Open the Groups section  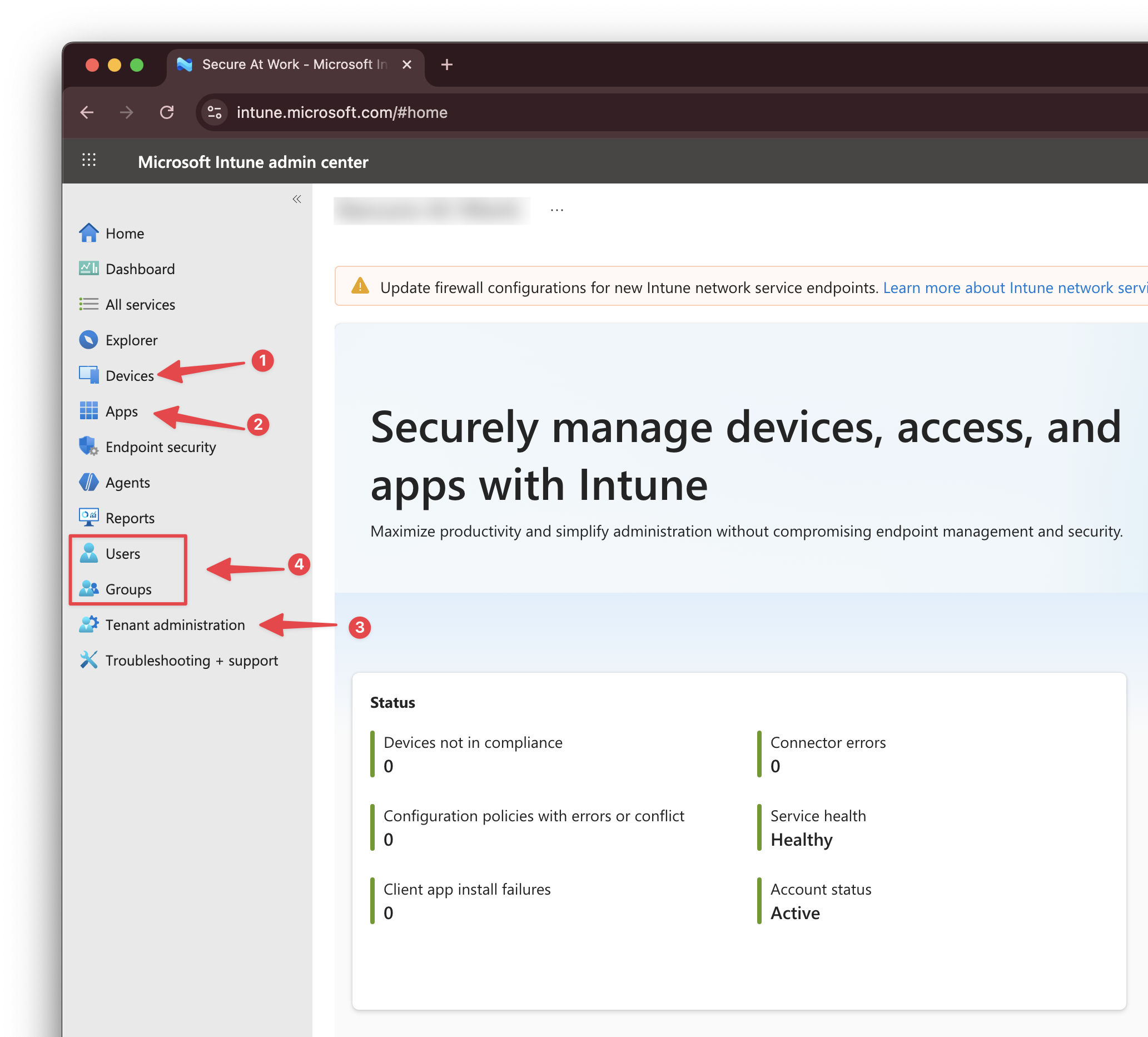(128, 589)
